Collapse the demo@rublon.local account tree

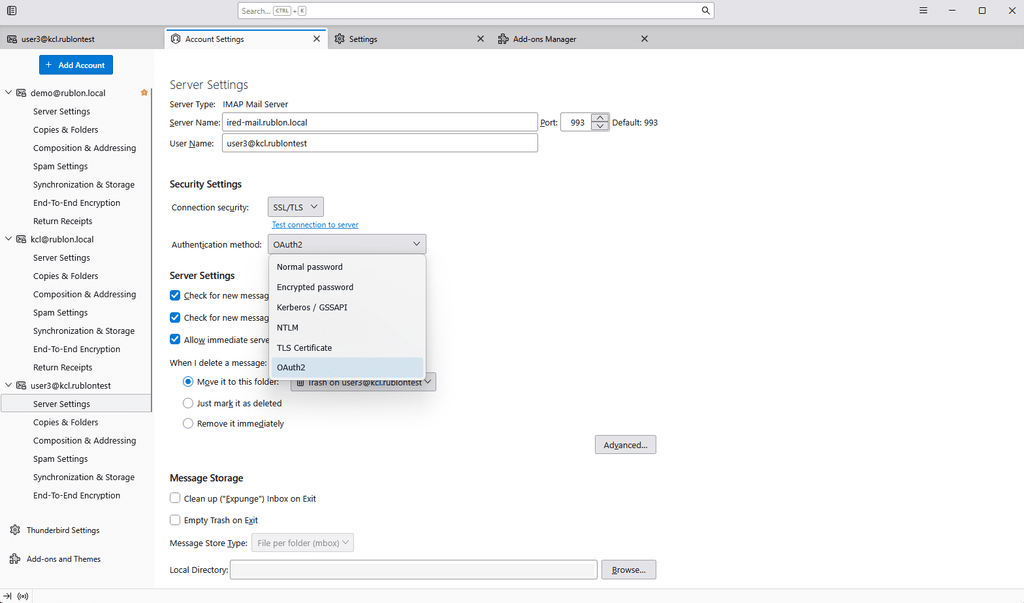[8, 93]
